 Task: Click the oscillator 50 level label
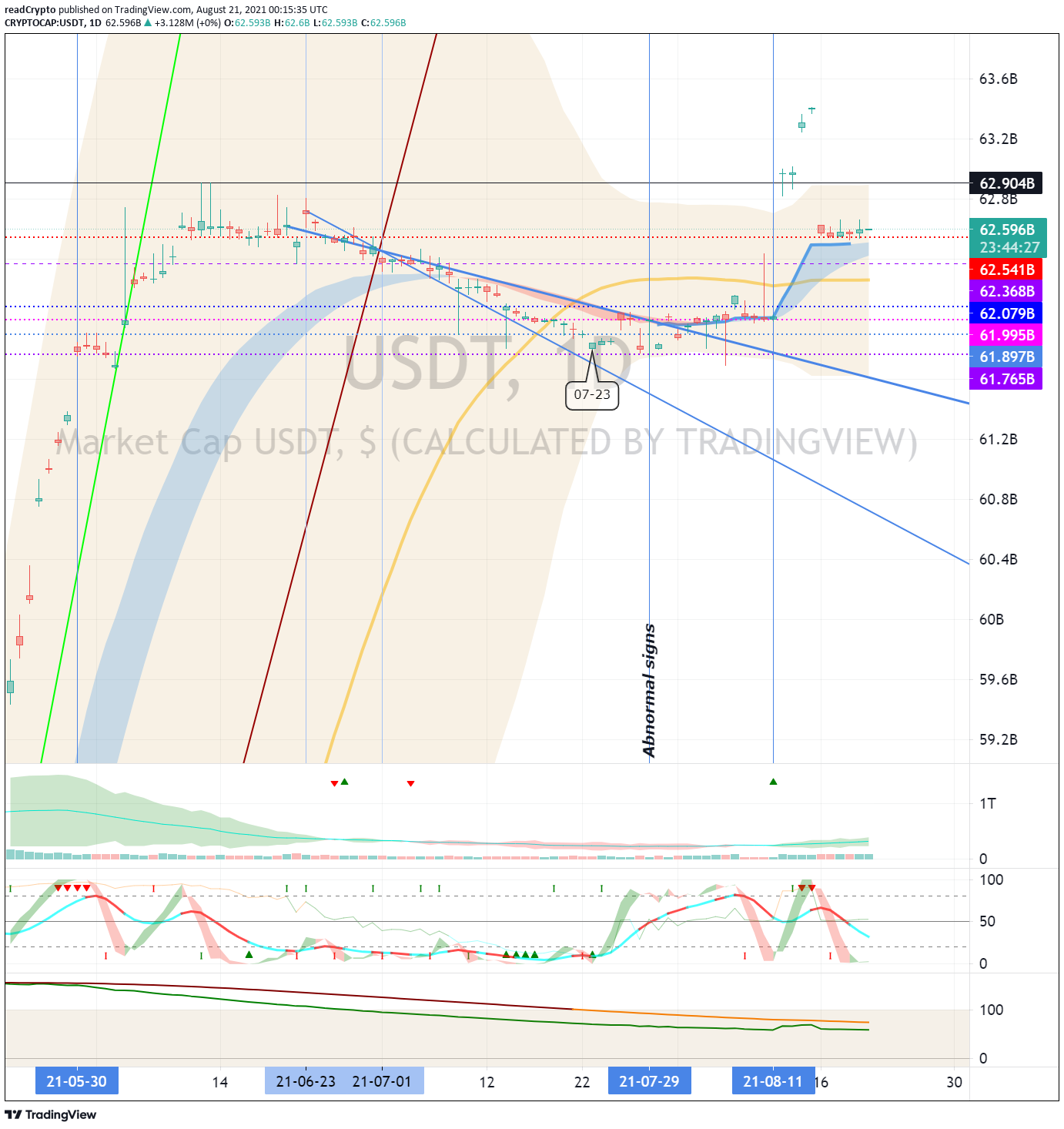[x=987, y=922]
